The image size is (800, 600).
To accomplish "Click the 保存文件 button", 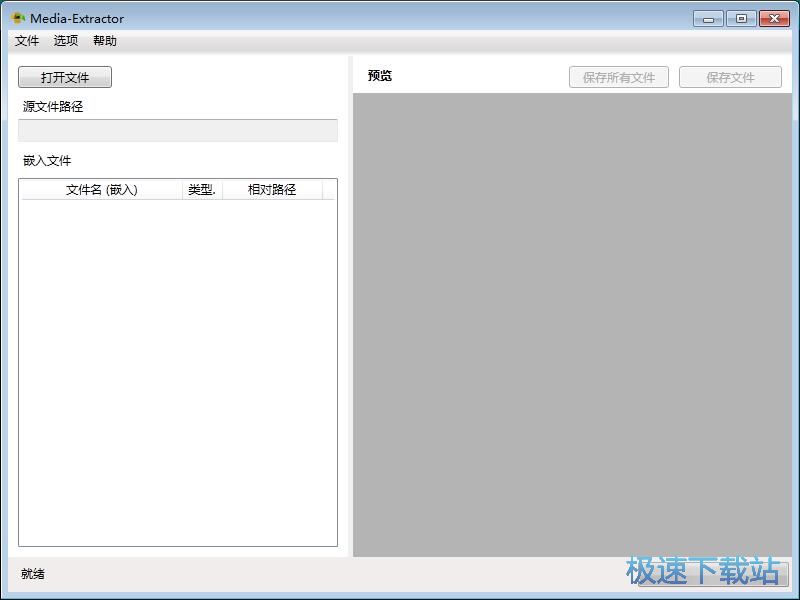I will tap(731, 77).
